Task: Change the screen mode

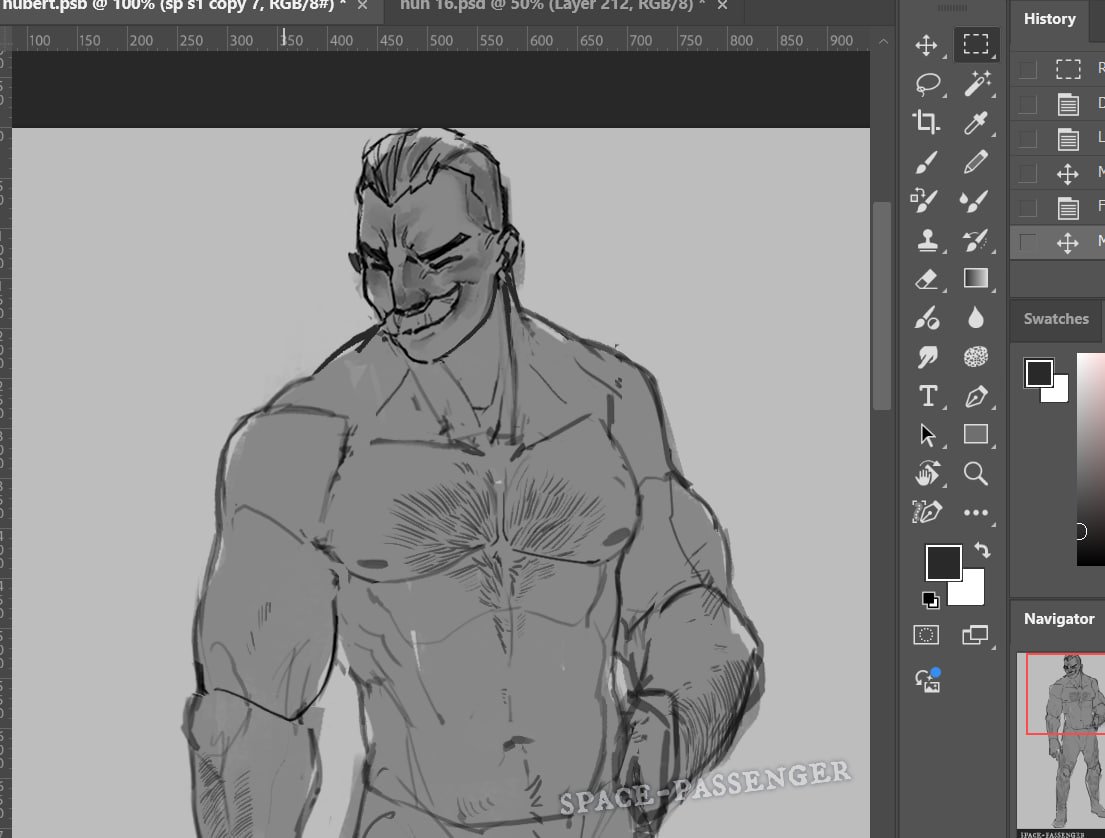Action: coord(975,635)
